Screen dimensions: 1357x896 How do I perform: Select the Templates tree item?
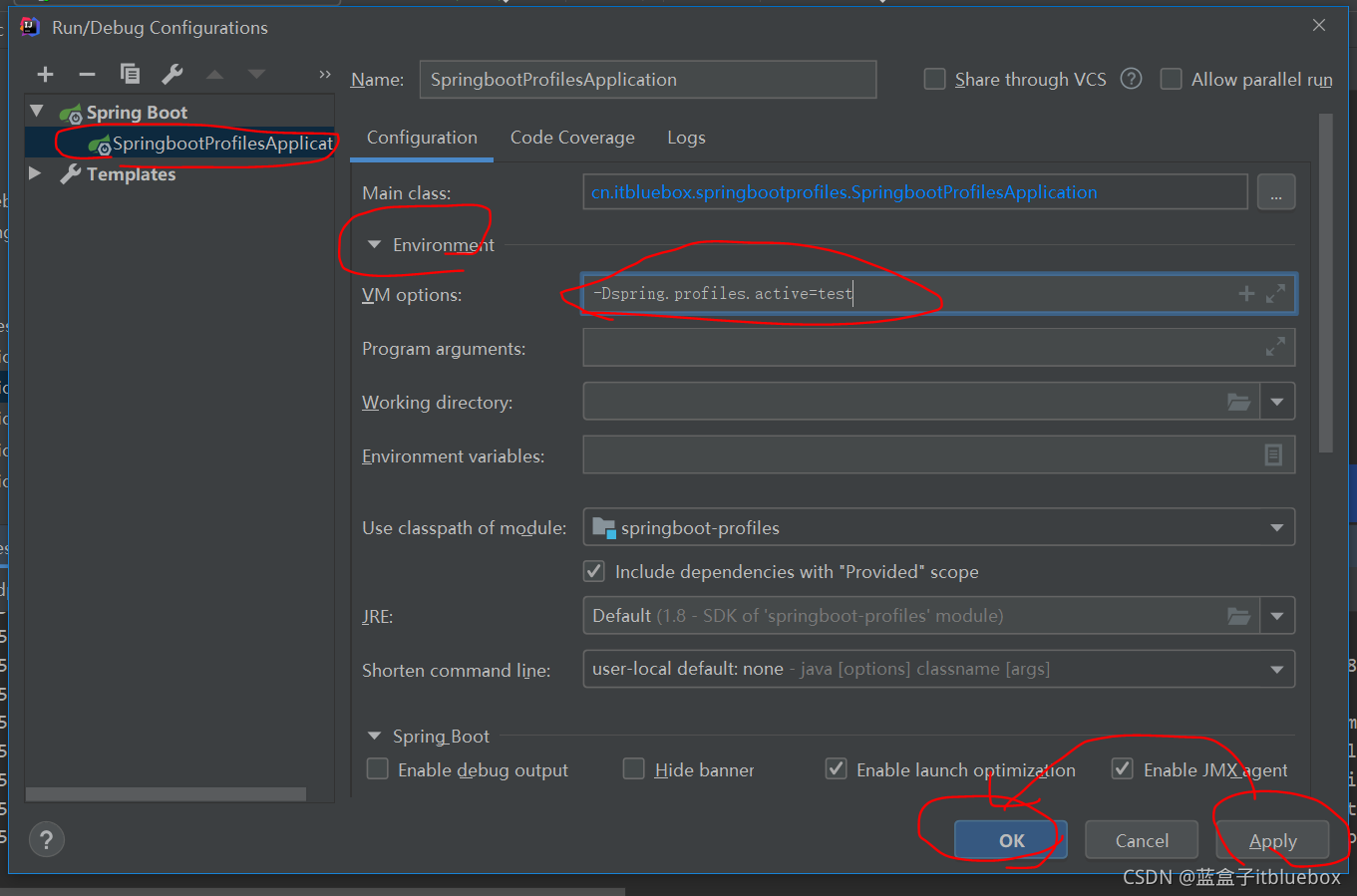click(131, 174)
